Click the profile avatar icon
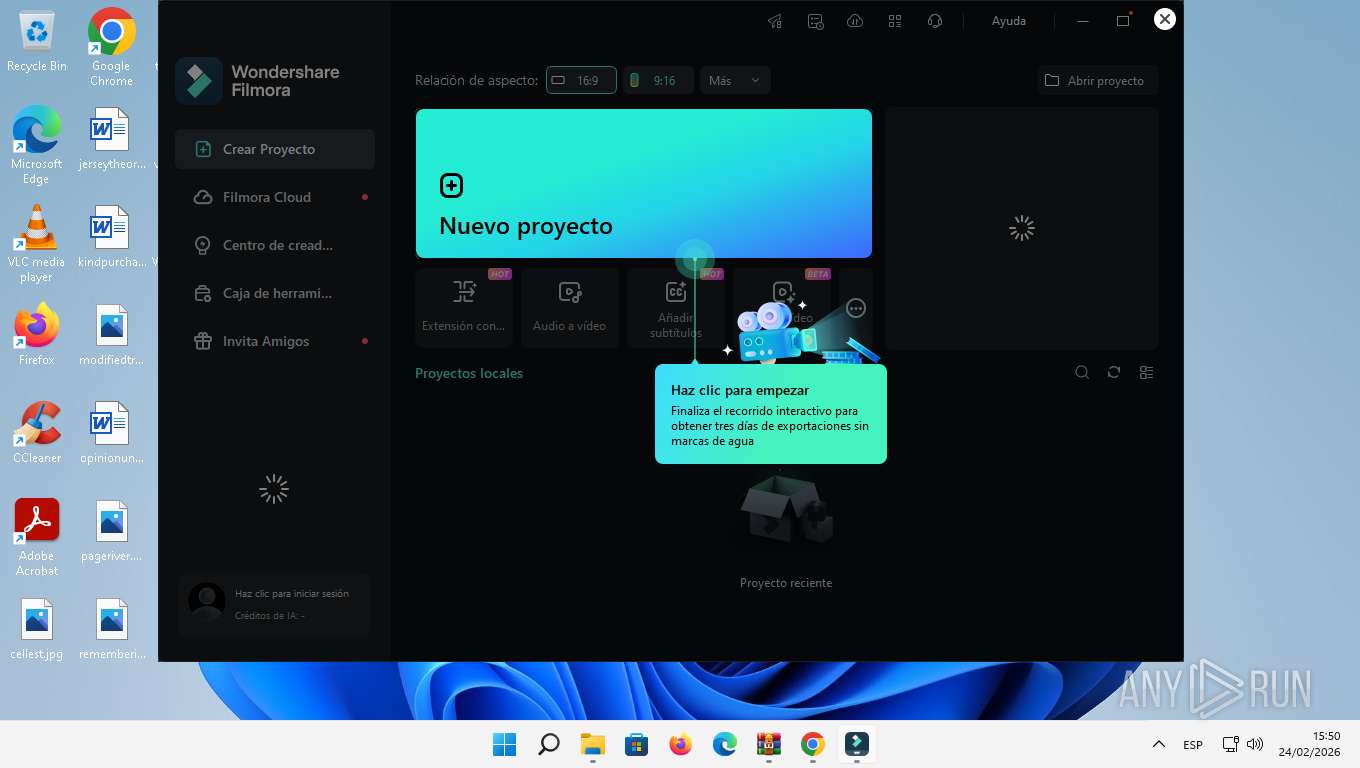 click(x=207, y=602)
